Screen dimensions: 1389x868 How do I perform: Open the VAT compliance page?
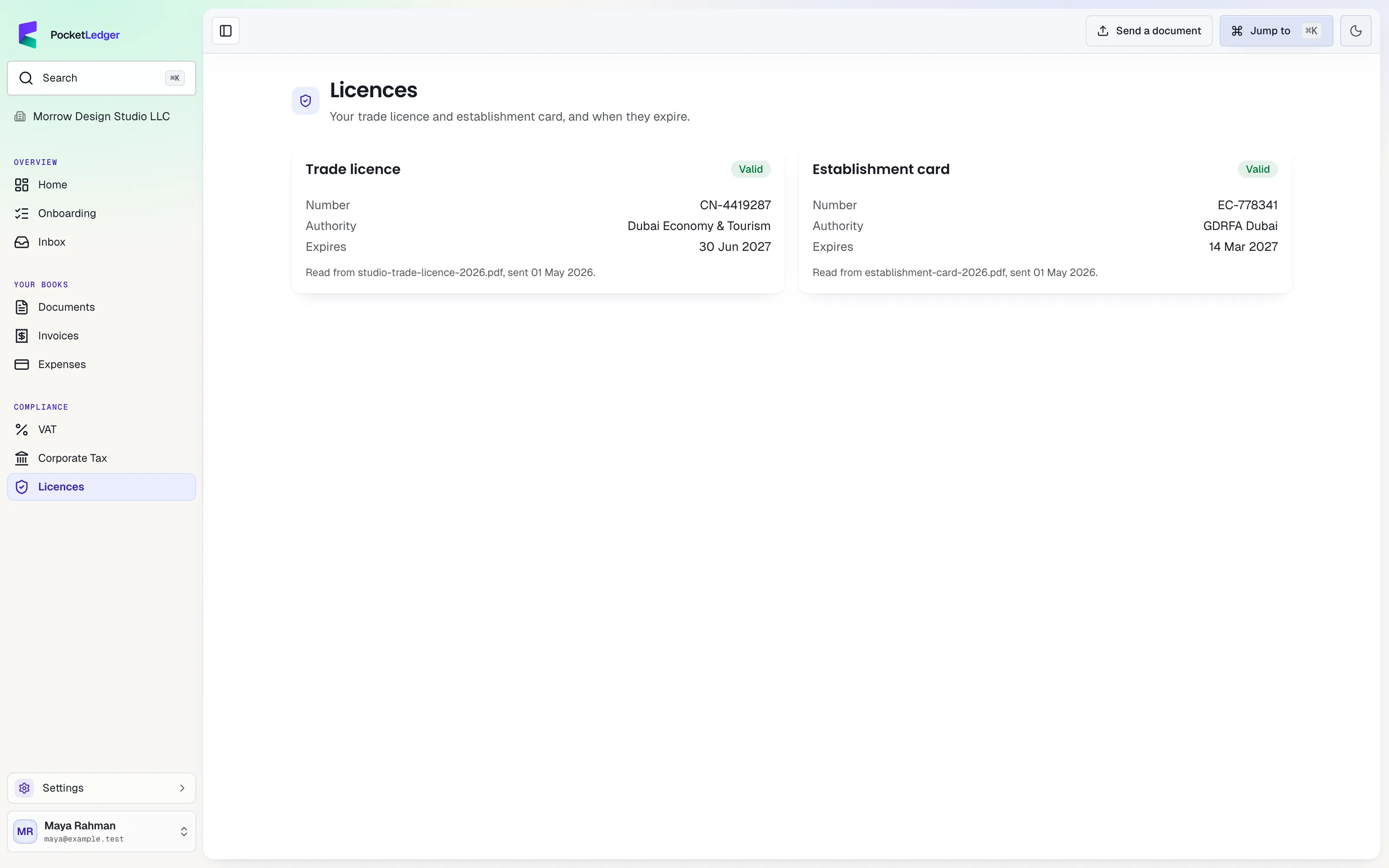[x=102, y=429]
